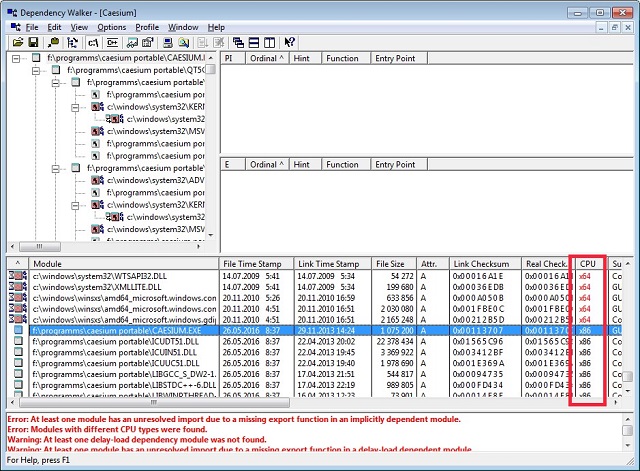This screenshot has height=471, width=640.
Task: Click the module icon of ICUDT51.DLL row
Action: (x=18, y=341)
